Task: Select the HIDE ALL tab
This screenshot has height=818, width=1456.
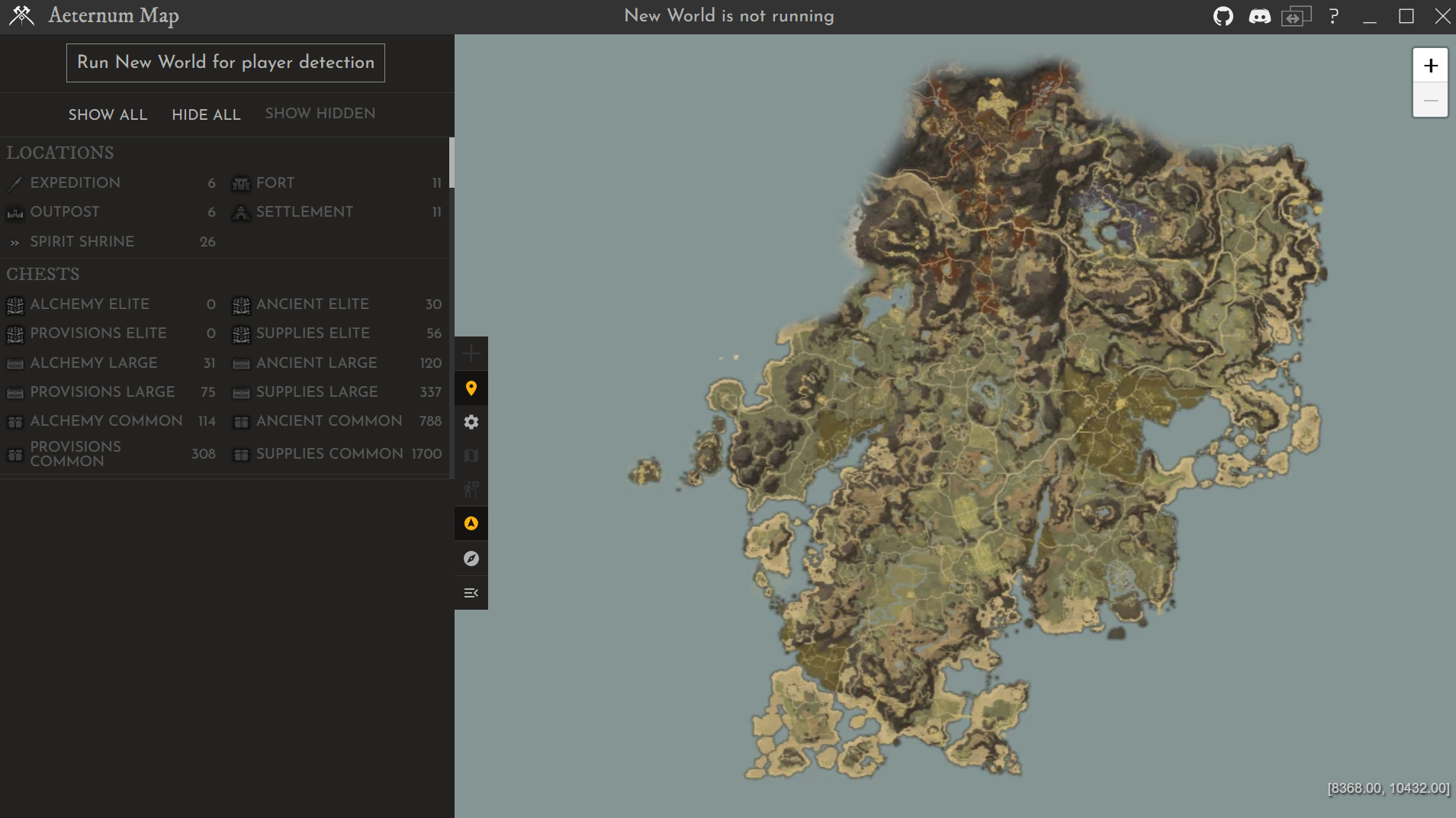Action: [206, 114]
